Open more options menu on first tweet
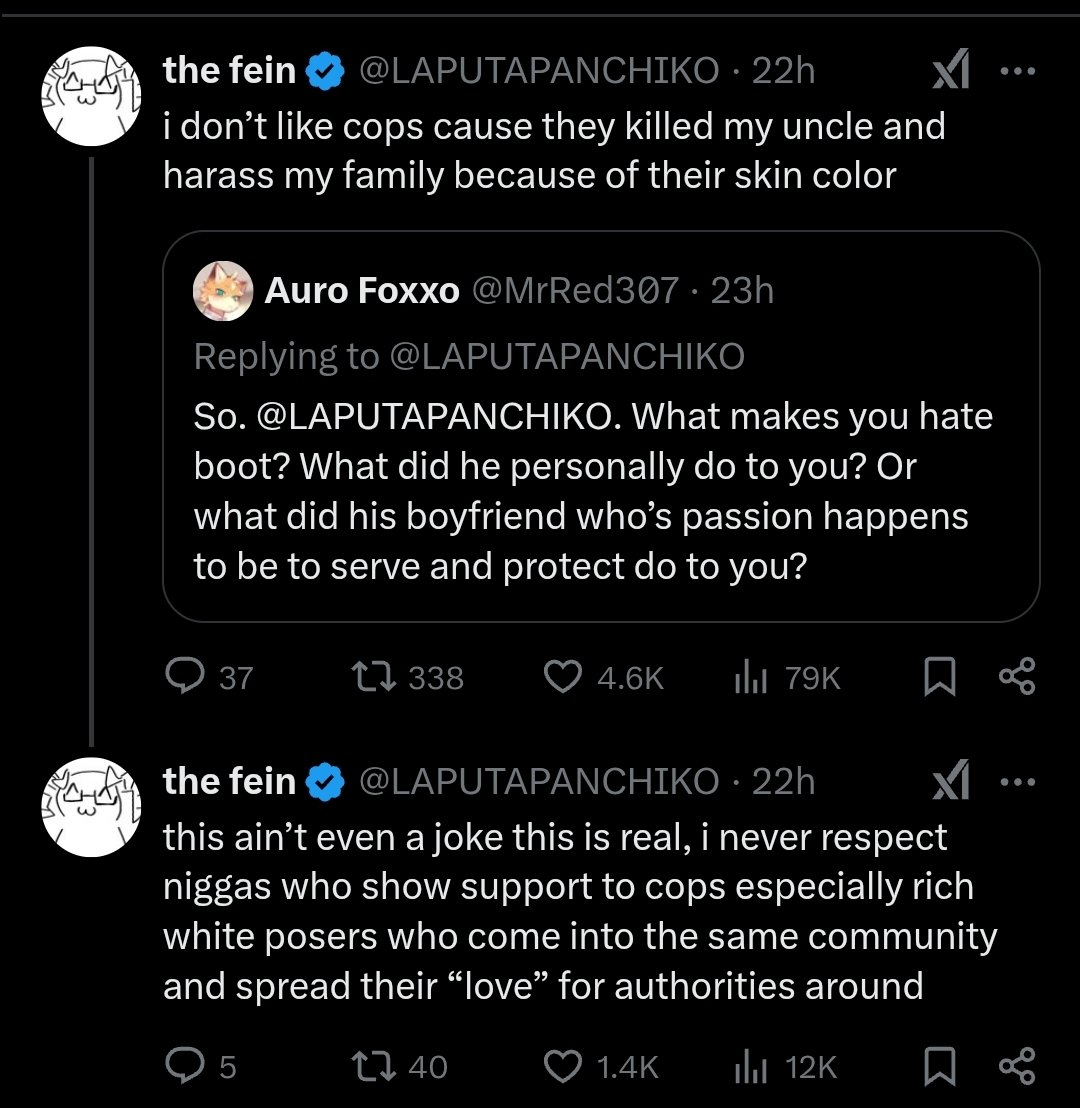 [x=1018, y=71]
